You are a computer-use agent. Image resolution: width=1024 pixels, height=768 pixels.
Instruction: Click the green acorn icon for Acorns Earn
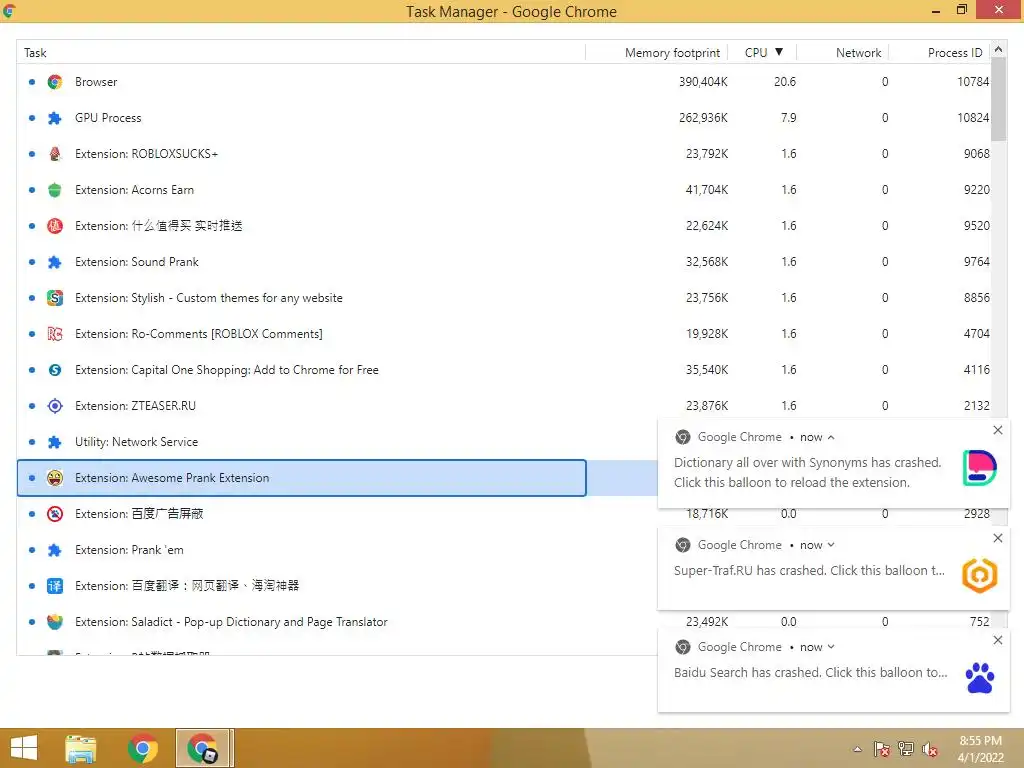[55, 189]
